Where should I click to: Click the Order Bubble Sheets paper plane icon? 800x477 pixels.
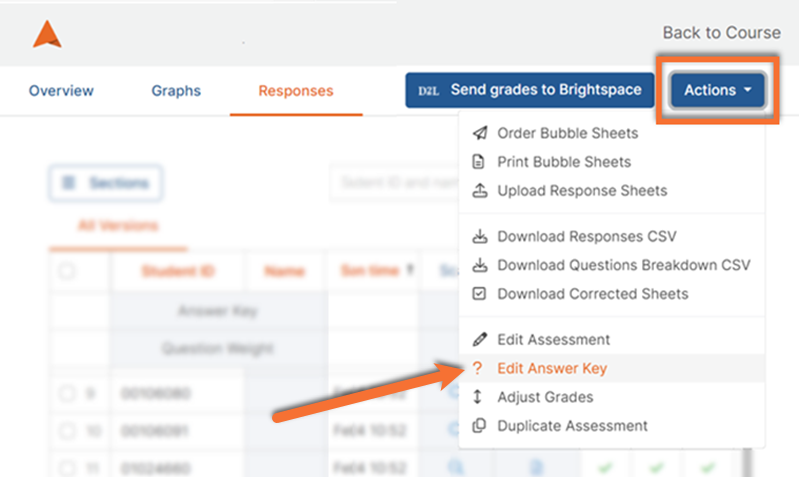[480, 133]
